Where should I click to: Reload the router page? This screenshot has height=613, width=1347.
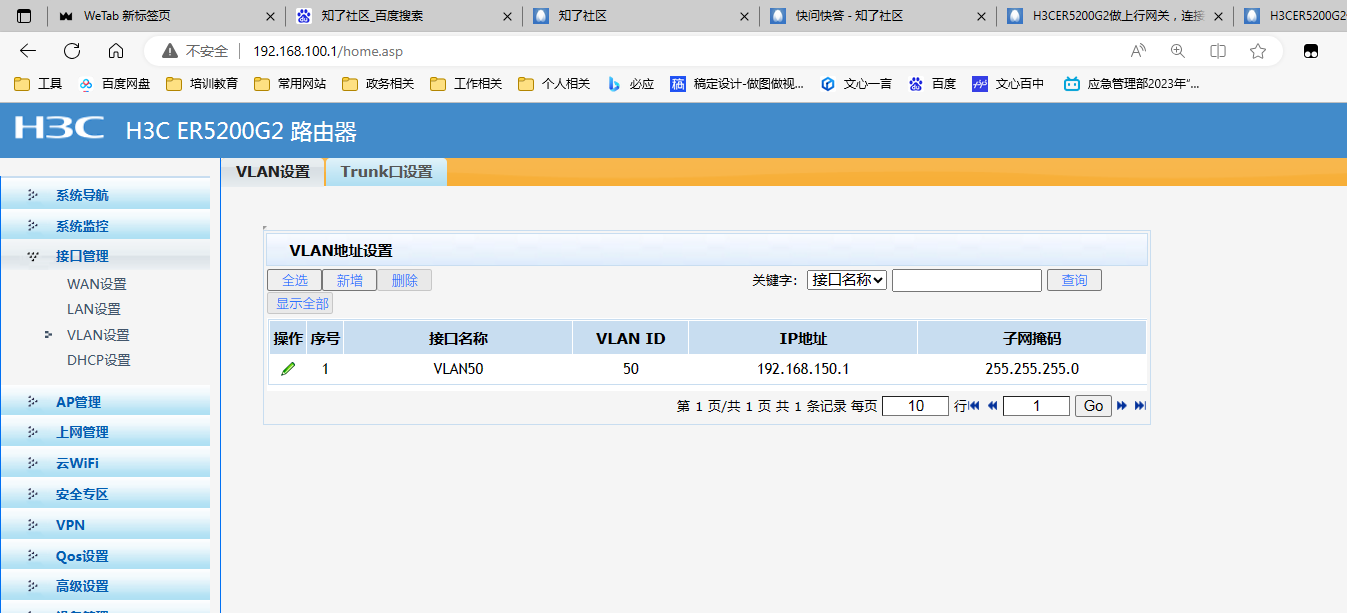[x=72, y=51]
